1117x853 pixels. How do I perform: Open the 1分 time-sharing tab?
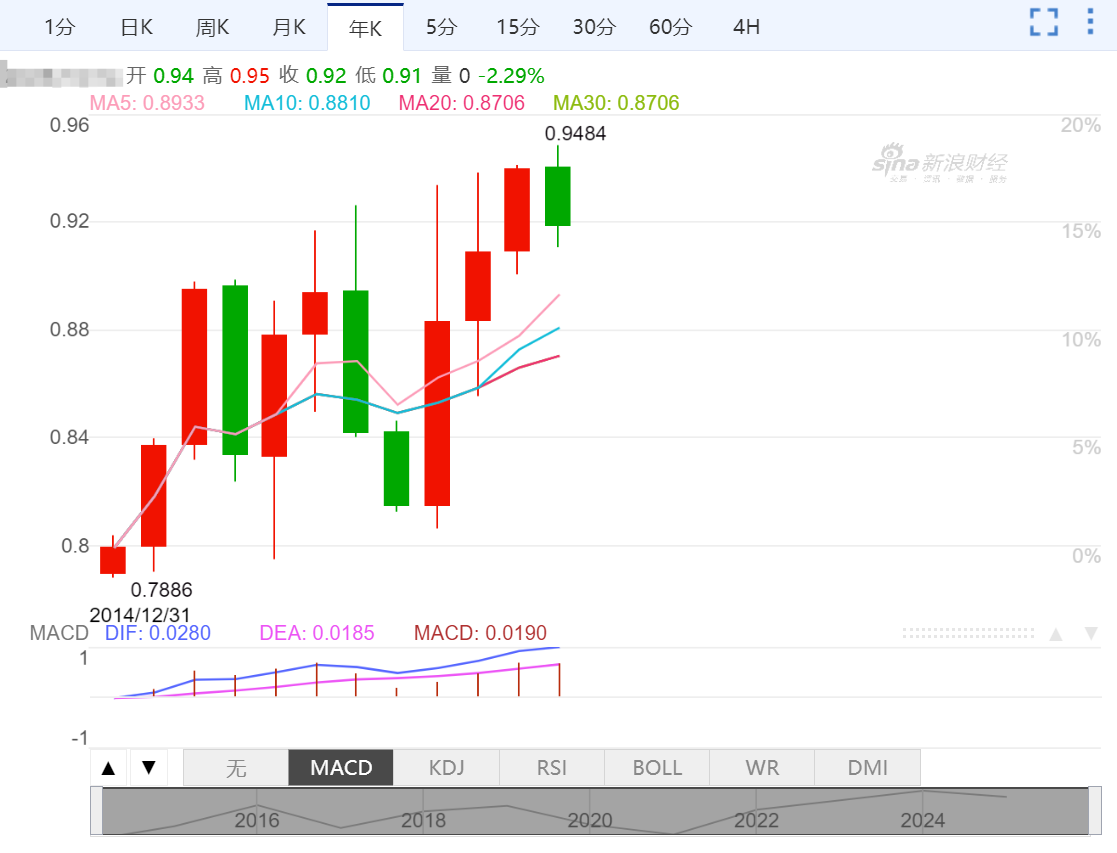tap(60, 27)
